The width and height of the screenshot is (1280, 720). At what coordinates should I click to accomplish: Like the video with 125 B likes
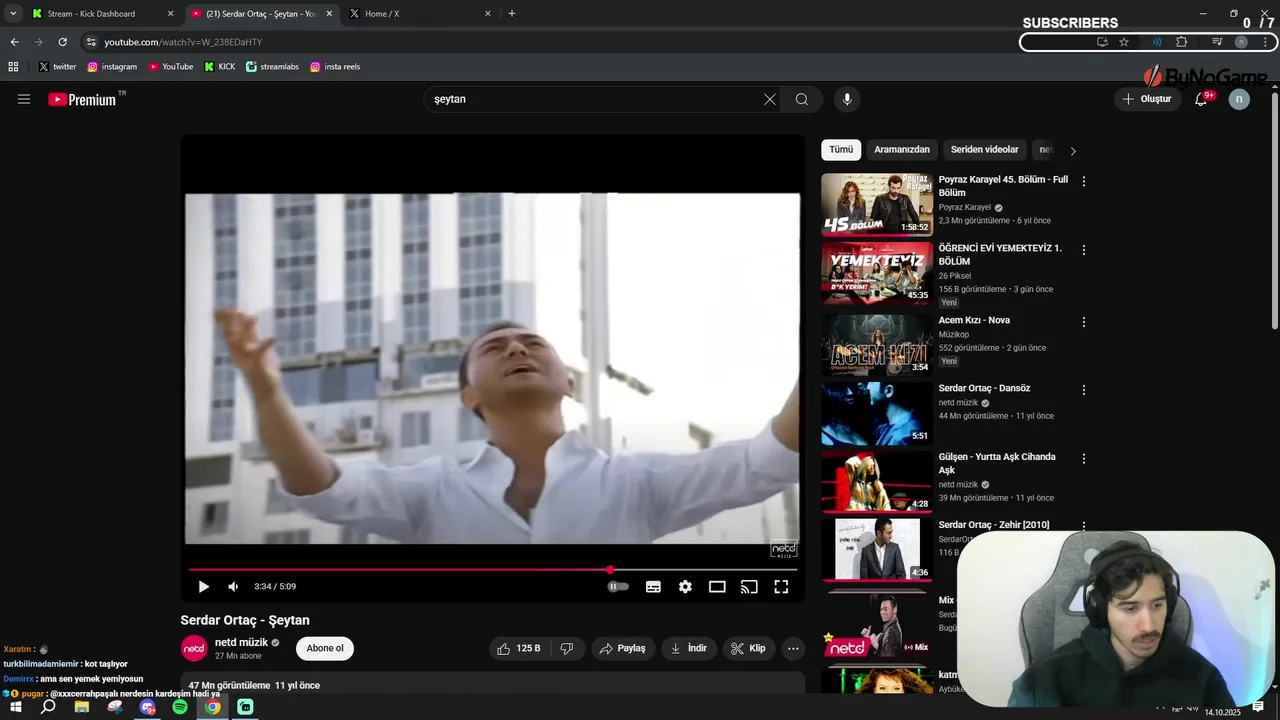[x=520, y=648]
